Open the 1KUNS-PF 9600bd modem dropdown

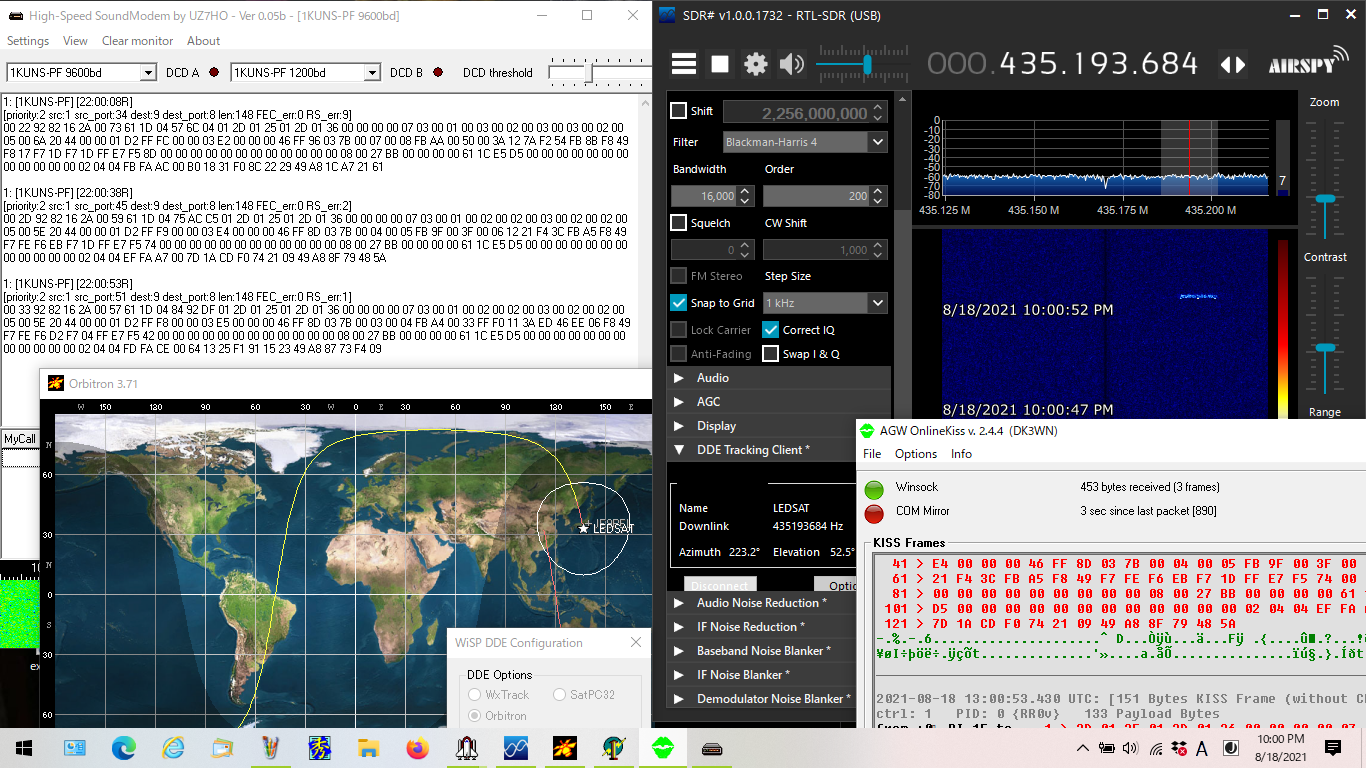[x=148, y=72]
